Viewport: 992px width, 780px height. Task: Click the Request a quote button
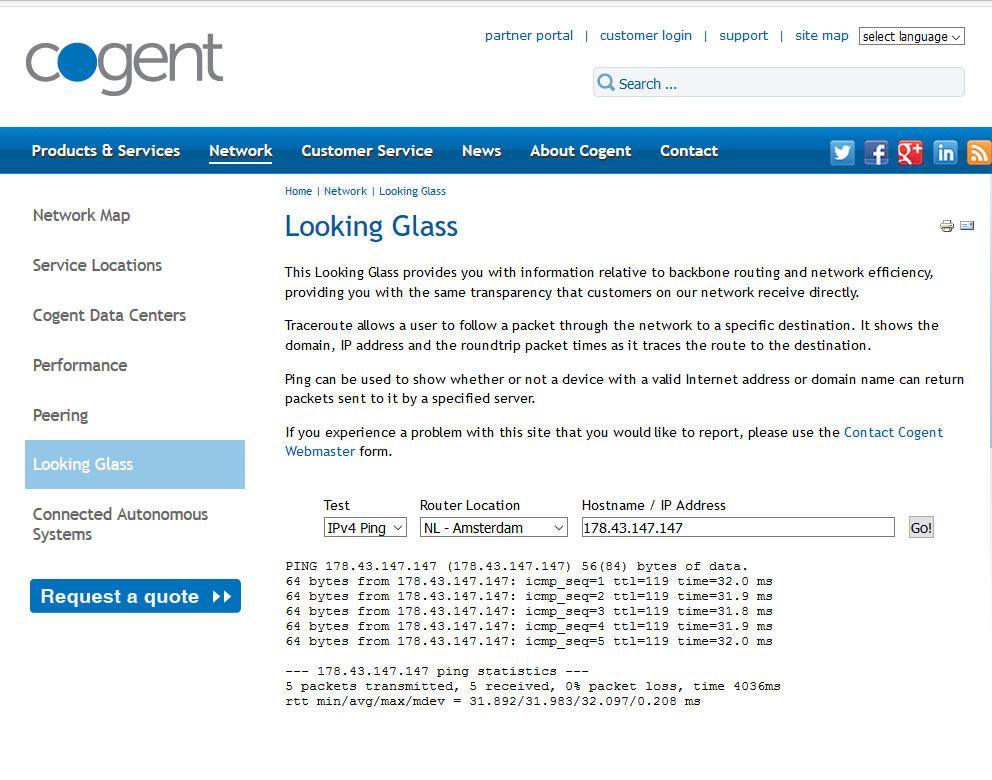[135, 596]
